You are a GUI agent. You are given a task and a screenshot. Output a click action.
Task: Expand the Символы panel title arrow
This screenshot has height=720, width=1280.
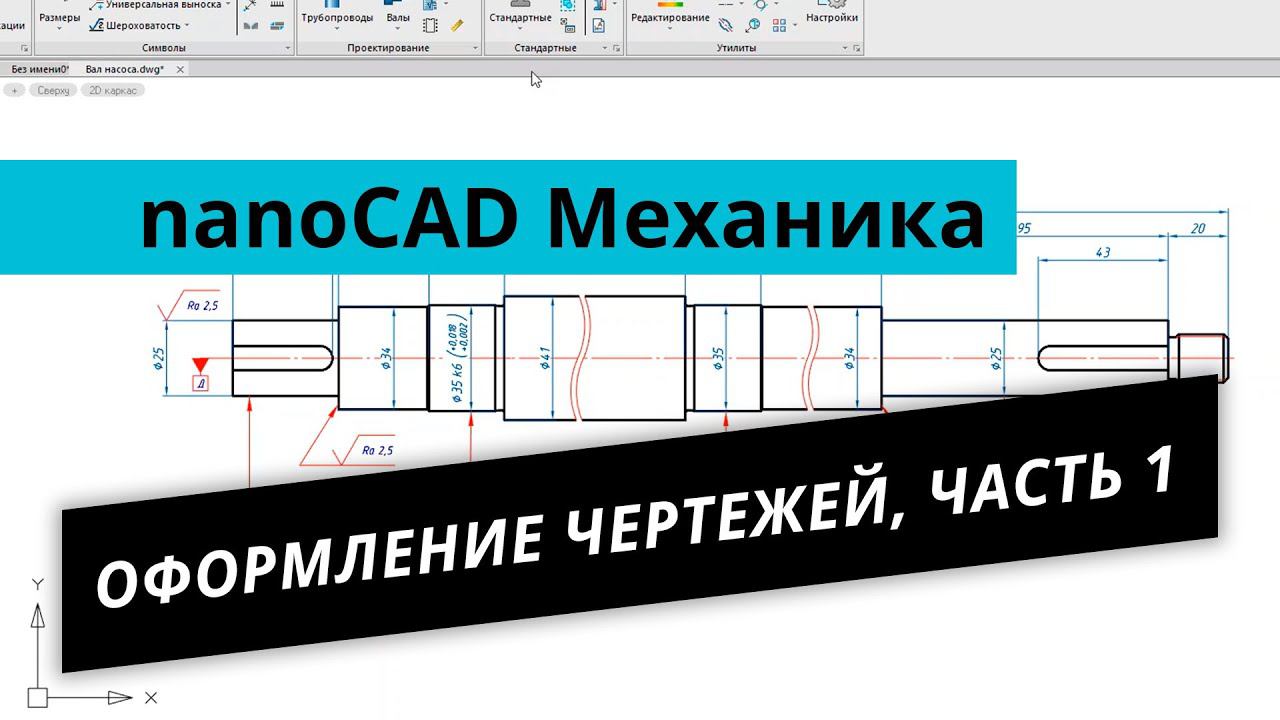tap(288, 48)
